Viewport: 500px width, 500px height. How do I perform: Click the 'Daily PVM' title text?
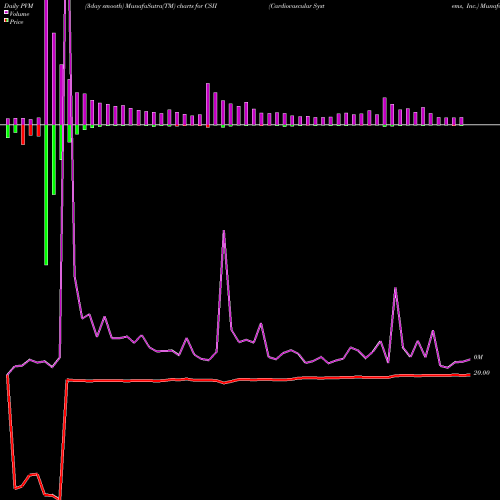click(x=19, y=6)
